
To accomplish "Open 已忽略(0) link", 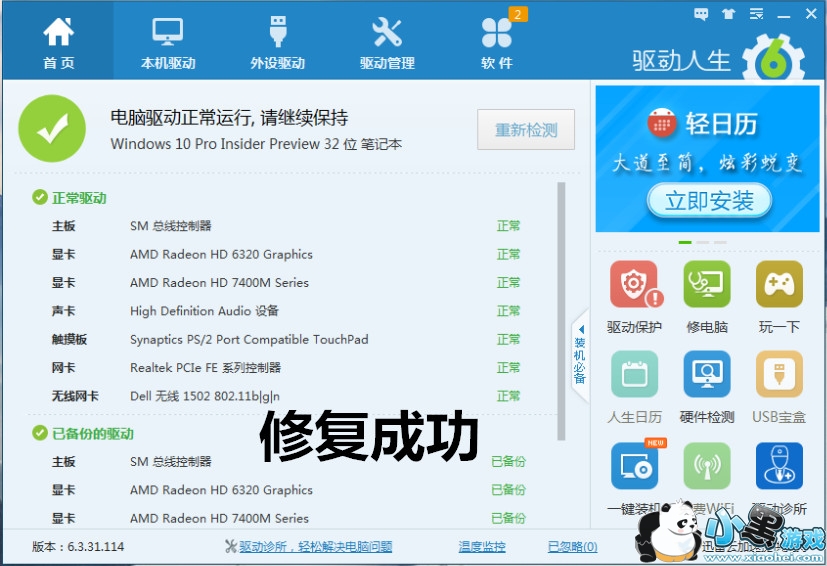I will (572, 546).
